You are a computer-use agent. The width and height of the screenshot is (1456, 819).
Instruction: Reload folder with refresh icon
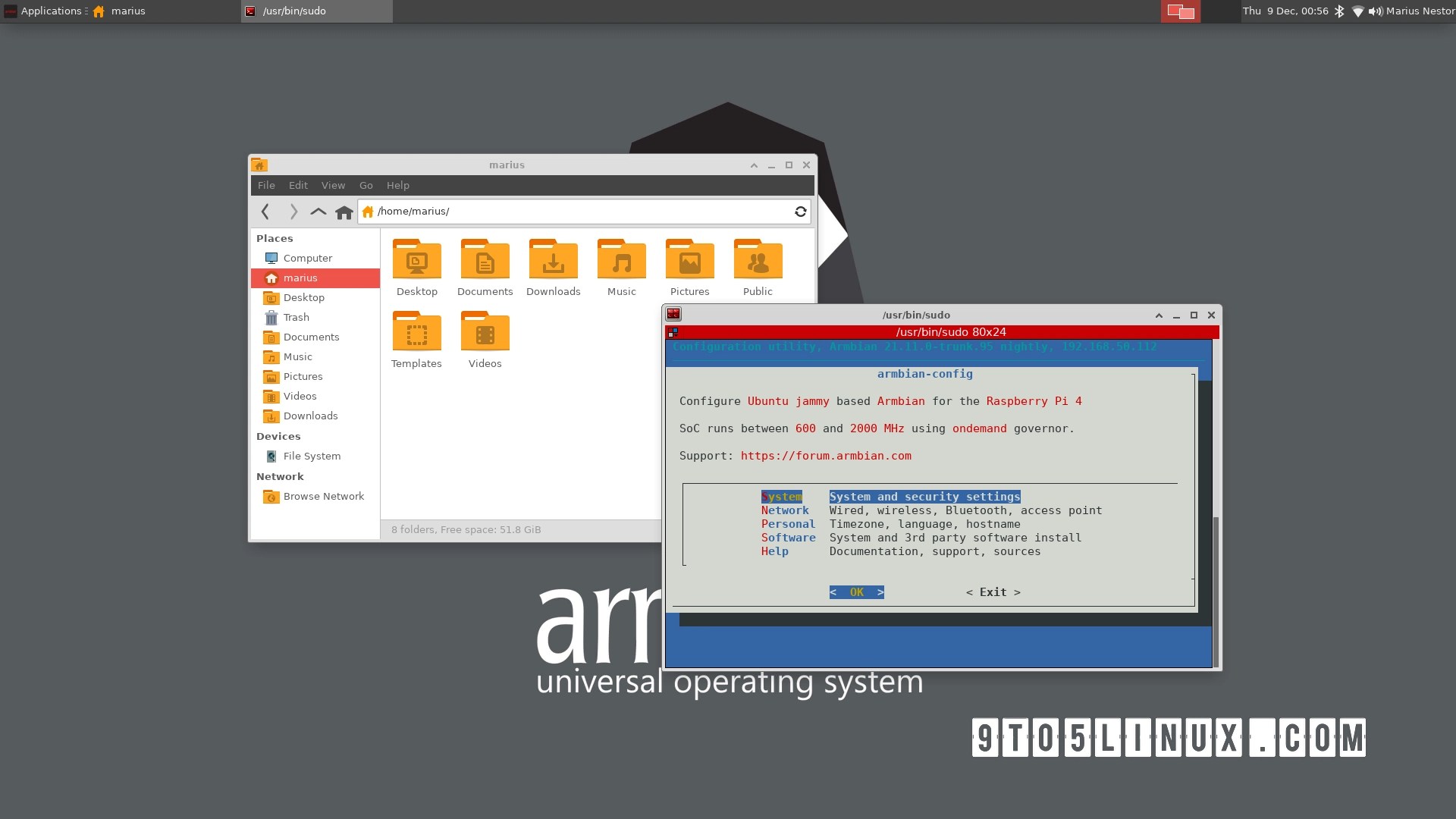[800, 212]
